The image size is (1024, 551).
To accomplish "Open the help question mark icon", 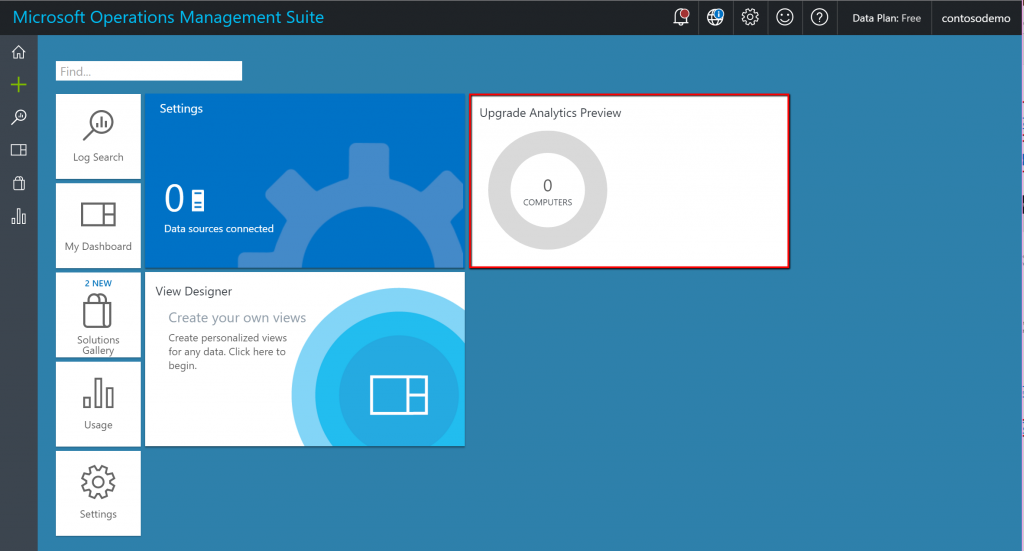I will coord(819,18).
